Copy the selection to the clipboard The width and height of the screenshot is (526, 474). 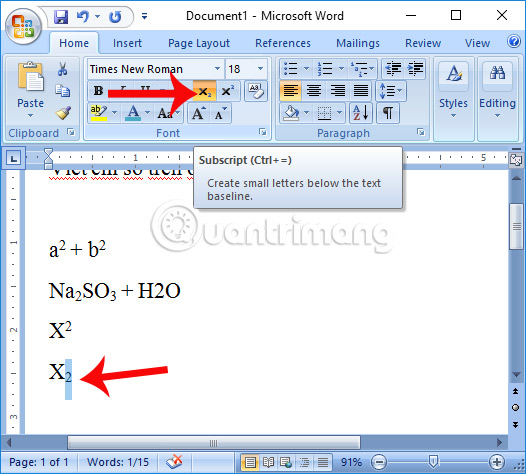[x=62, y=91]
